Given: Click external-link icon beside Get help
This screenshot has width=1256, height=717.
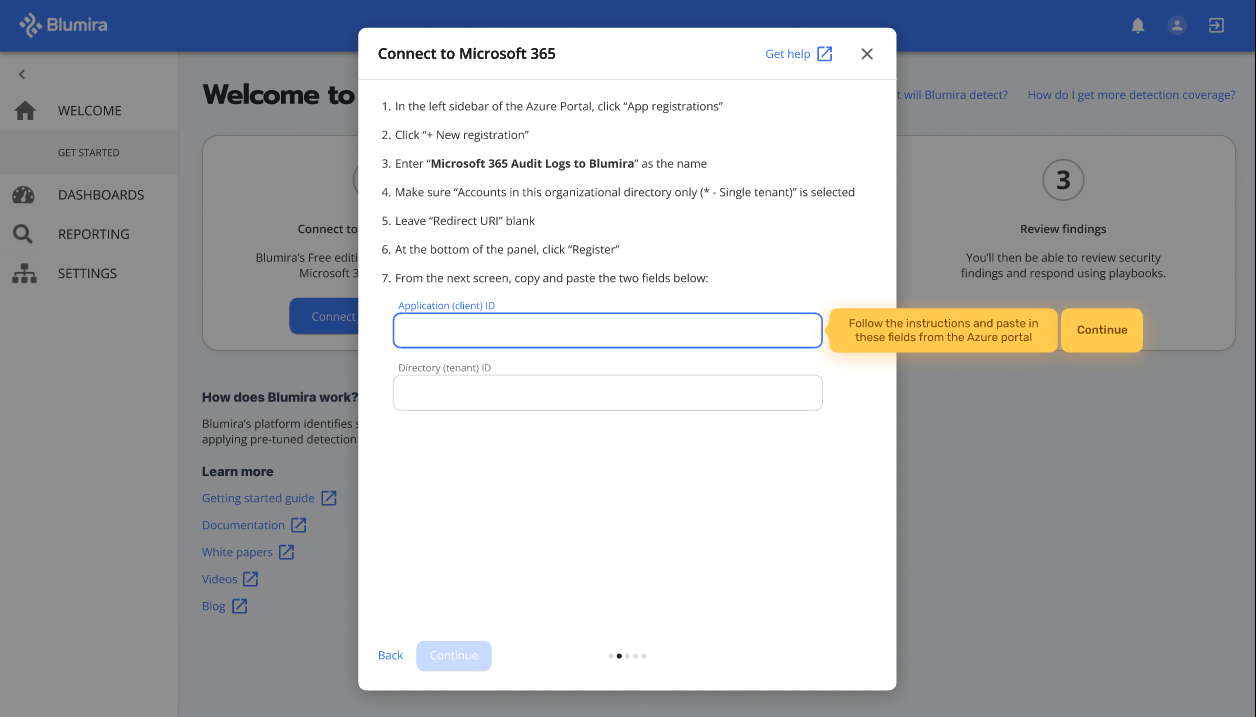Looking at the screenshot, I should (825, 54).
